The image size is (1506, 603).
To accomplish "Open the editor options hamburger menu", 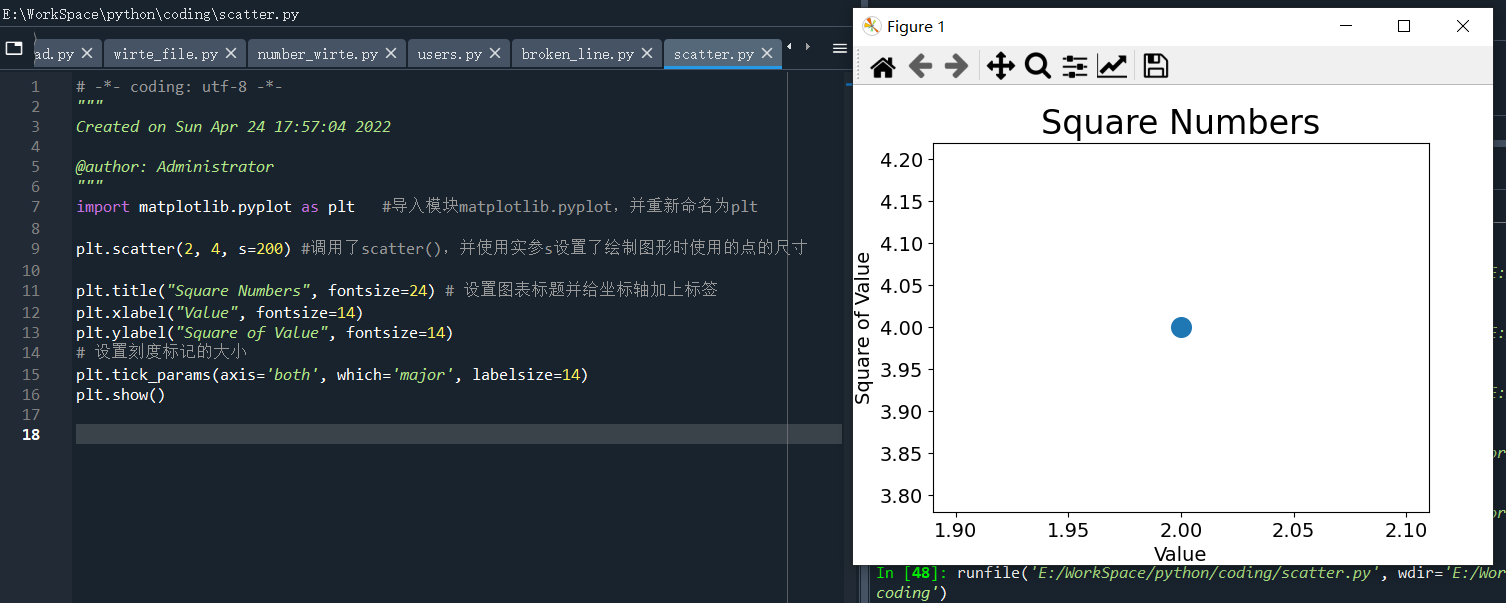I will [x=840, y=48].
